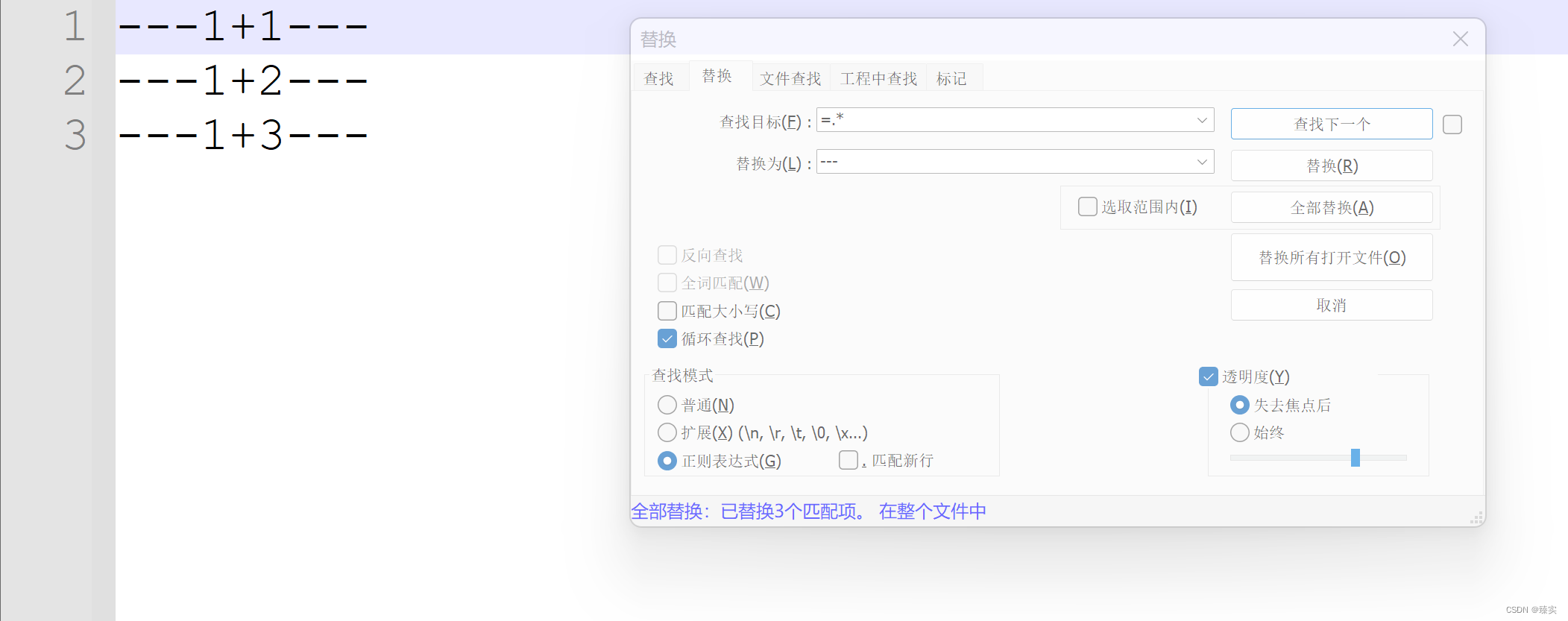
Task: Close the 替换 dialog with the X
Action: (1460, 39)
